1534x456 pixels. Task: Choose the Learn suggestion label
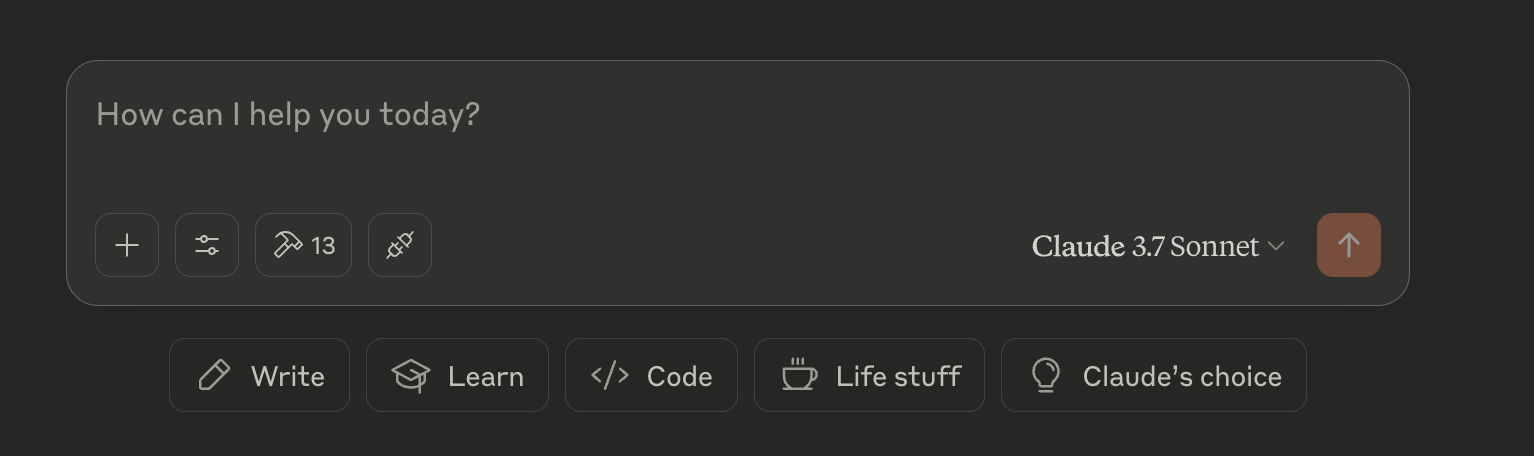[x=486, y=376]
